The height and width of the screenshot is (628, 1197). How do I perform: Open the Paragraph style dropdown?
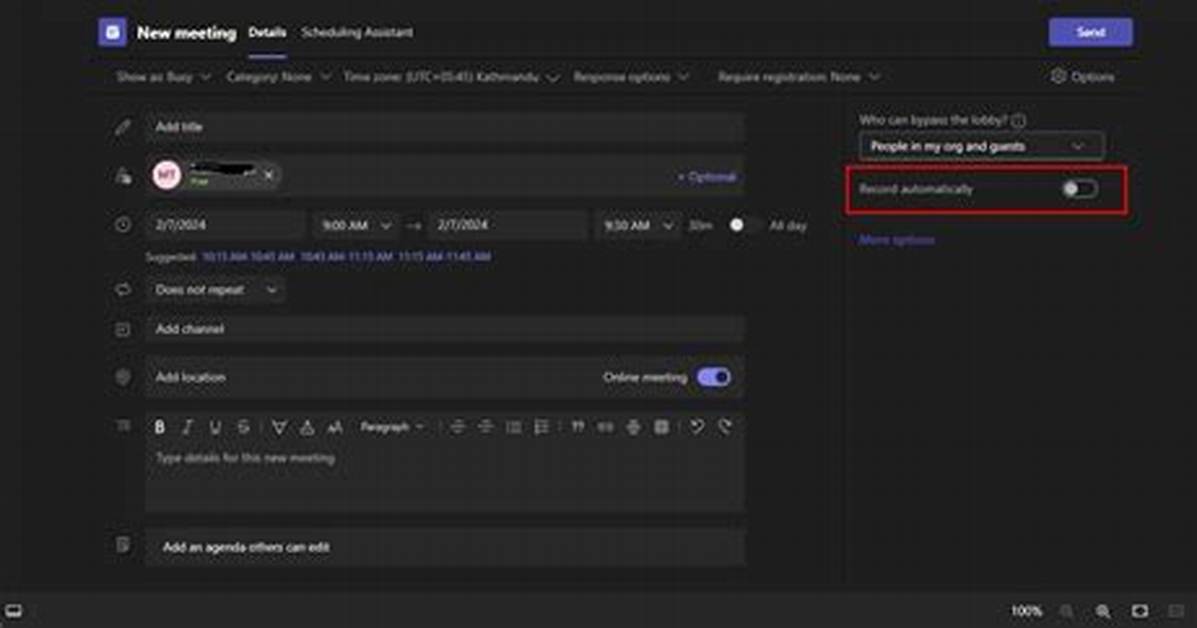pos(392,427)
